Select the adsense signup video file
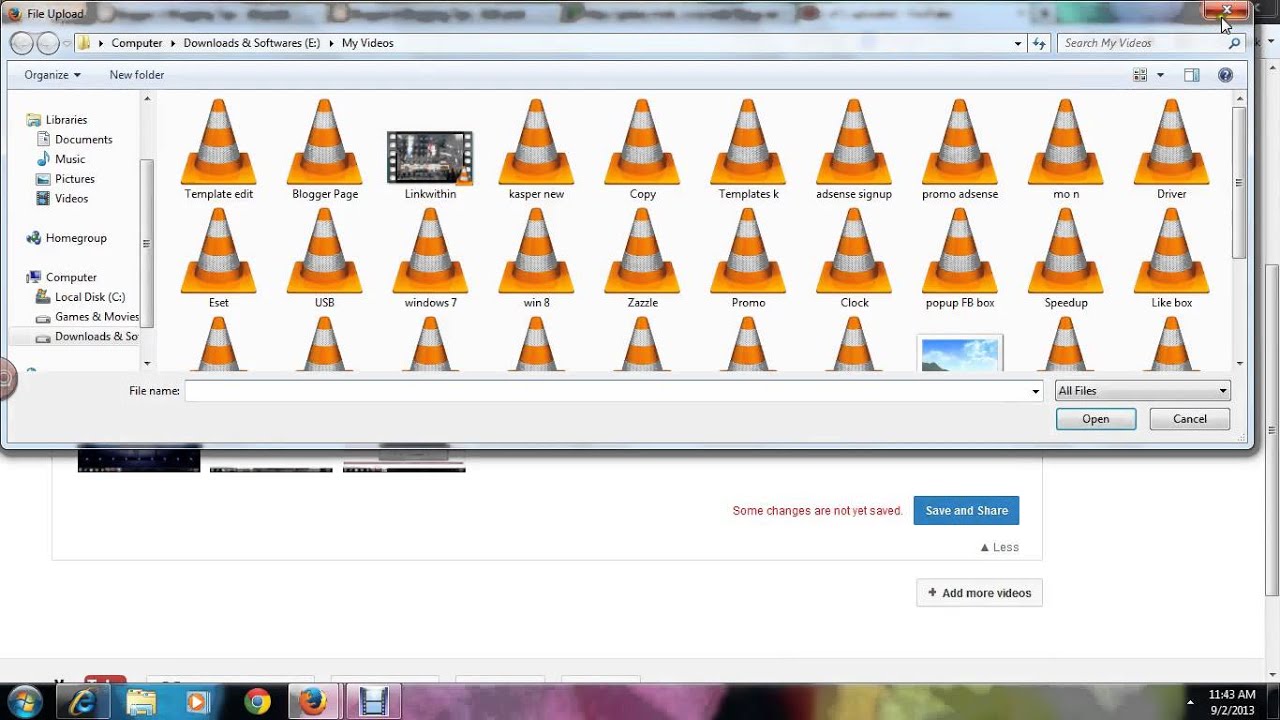Viewport: 1280px width, 720px height. (x=854, y=150)
